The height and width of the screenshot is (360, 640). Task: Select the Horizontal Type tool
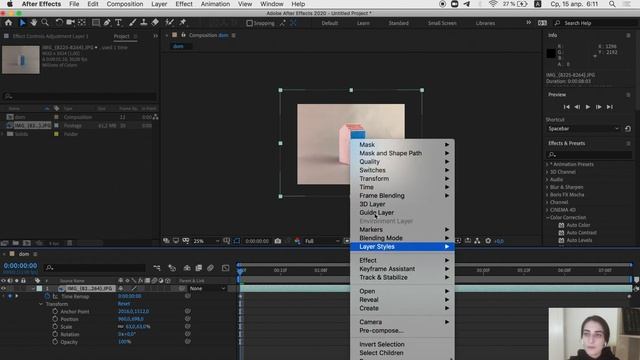click(x=118, y=23)
